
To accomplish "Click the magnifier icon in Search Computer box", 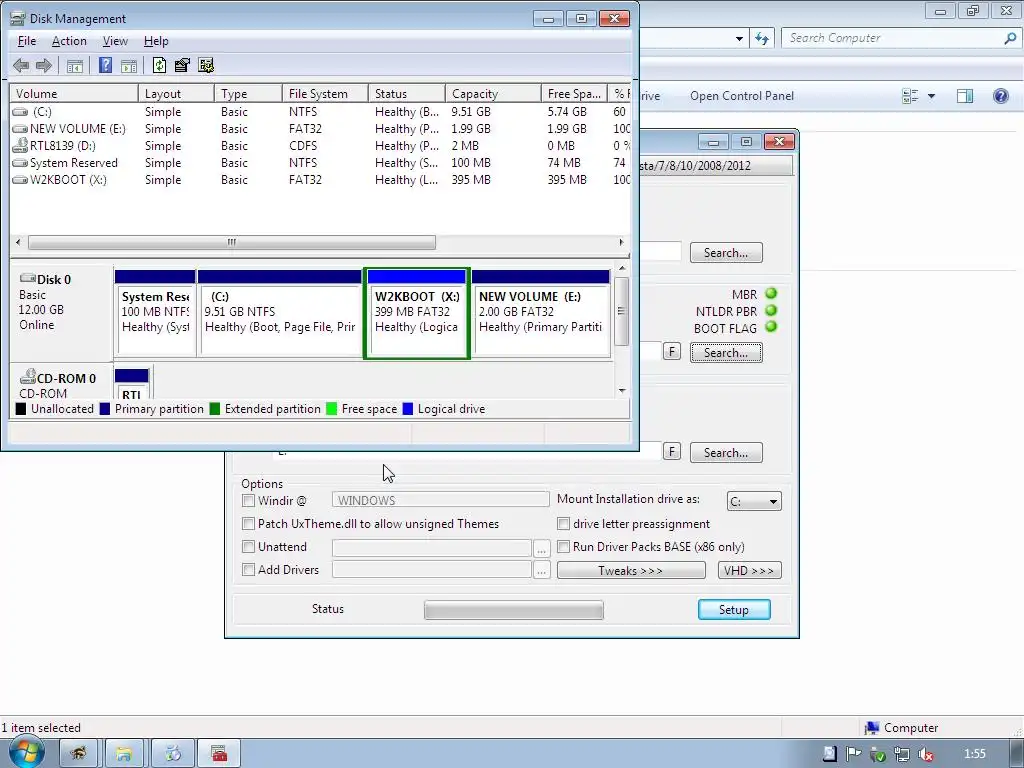I will 1010,38.
